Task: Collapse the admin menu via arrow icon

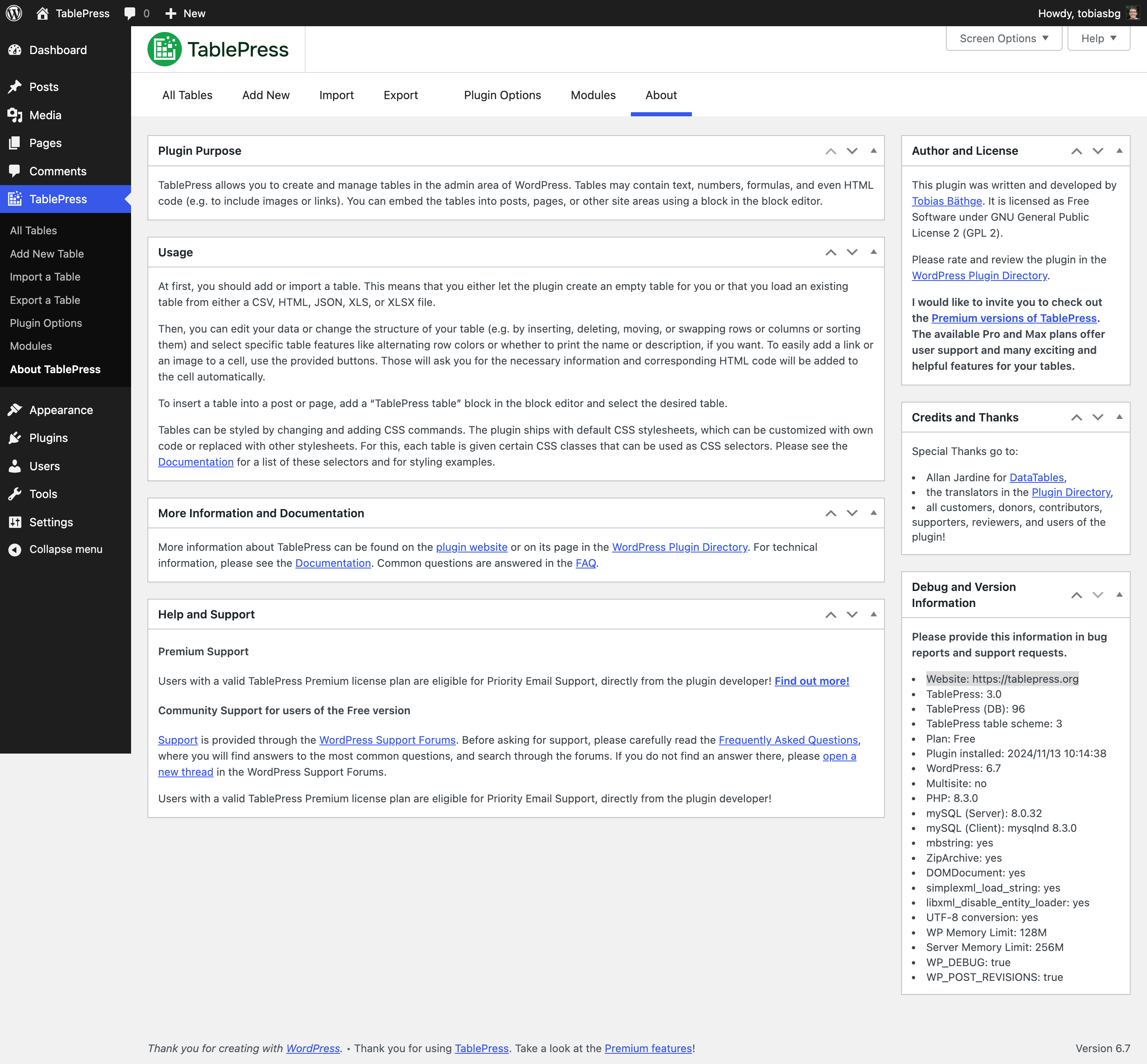Action: click(x=15, y=549)
